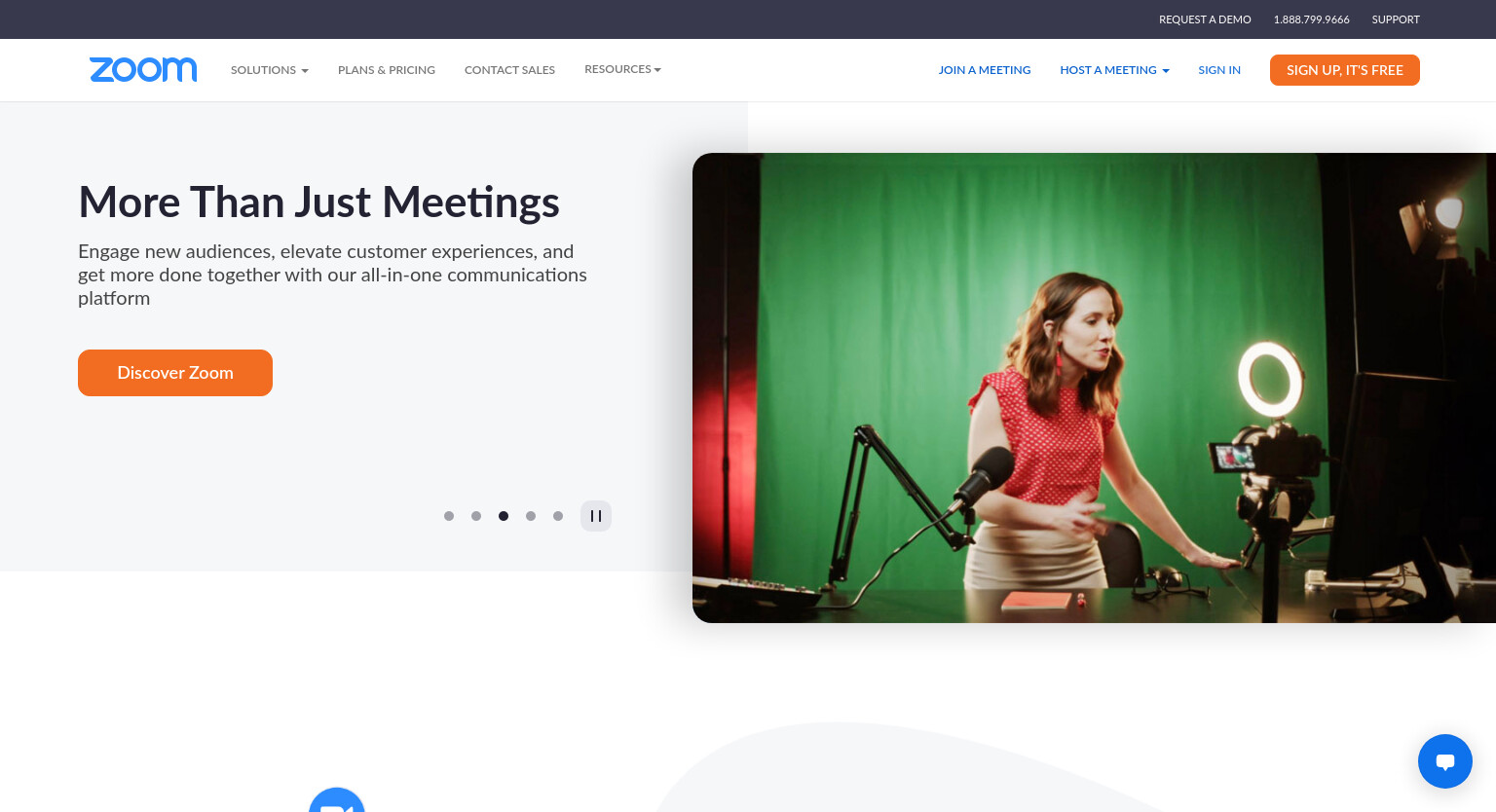Select the first carousel dot

pos(449,516)
